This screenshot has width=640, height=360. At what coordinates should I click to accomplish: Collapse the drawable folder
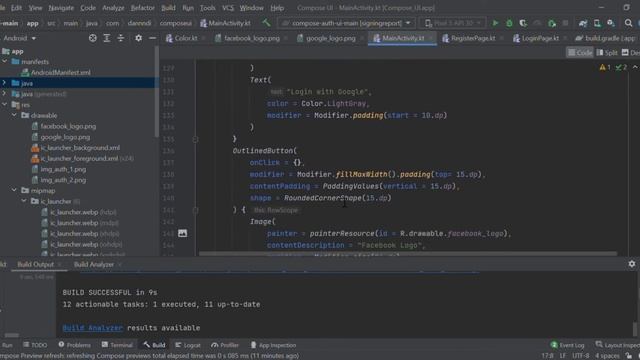tap(14, 115)
